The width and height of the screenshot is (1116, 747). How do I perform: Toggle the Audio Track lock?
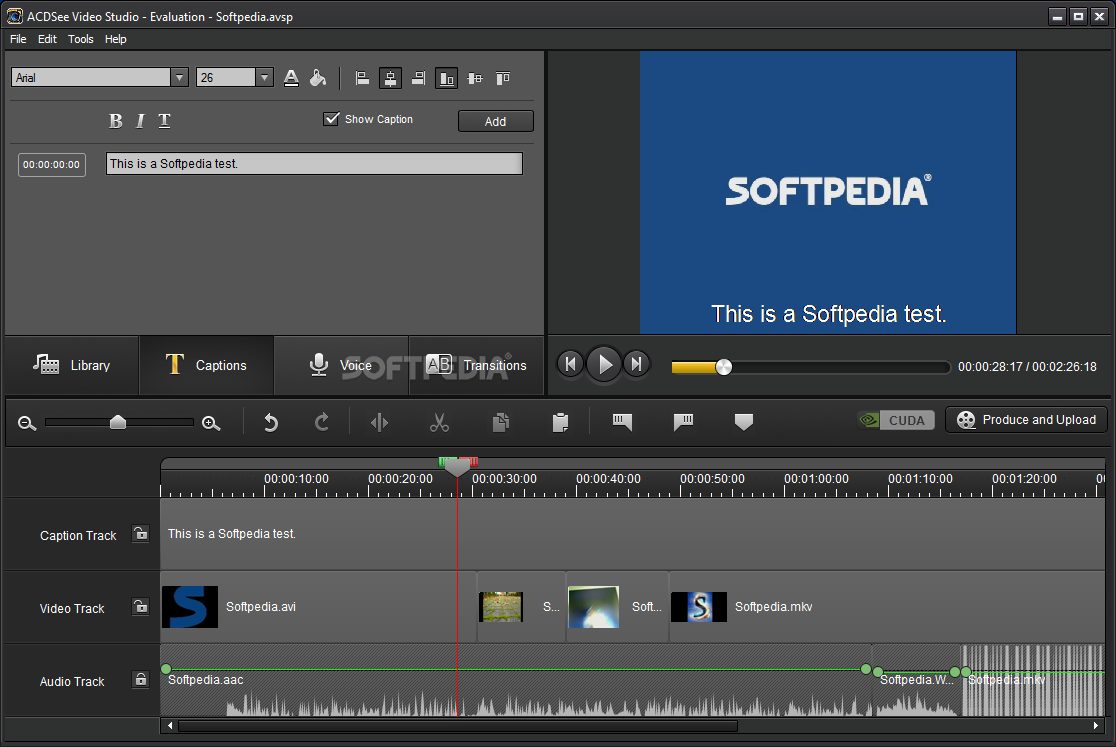tap(141, 679)
